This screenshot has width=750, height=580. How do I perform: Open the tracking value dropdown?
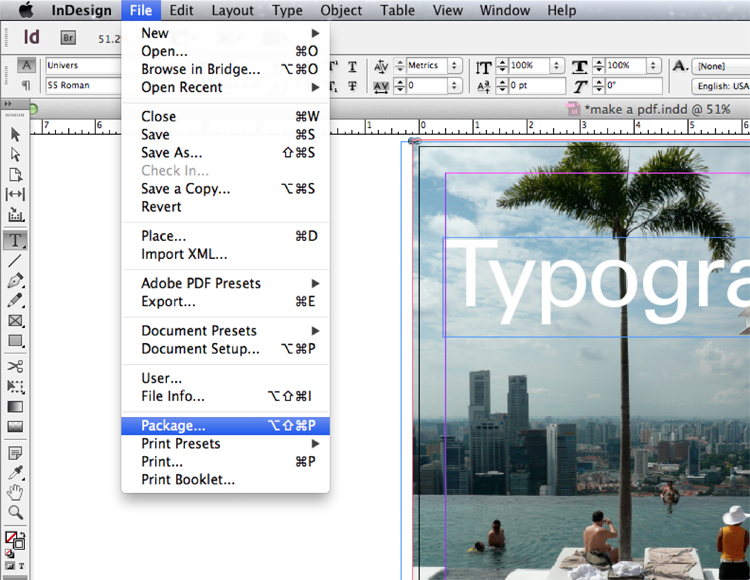point(454,86)
